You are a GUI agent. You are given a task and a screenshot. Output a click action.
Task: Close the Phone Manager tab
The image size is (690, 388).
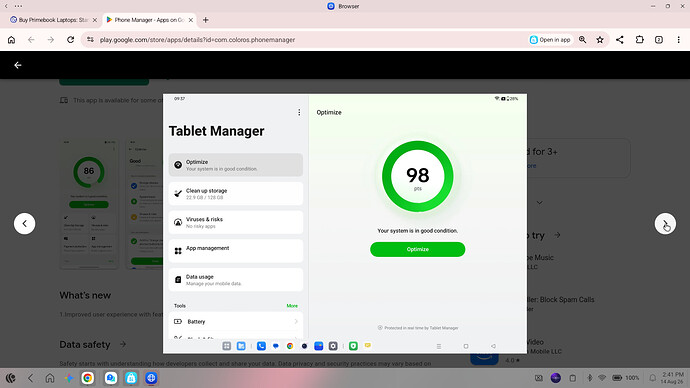(x=191, y=20)
